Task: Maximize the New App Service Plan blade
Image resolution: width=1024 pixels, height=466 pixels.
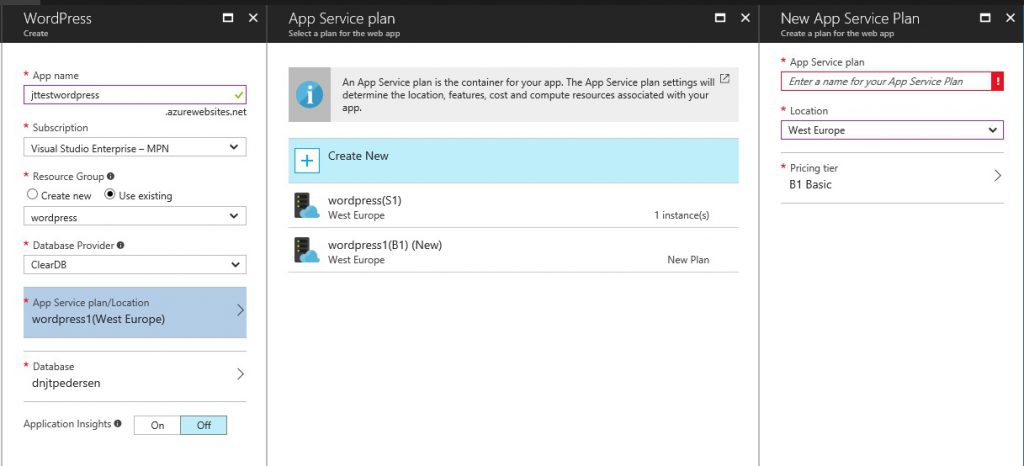Action: pyautogui.click(x=985, y=18)
